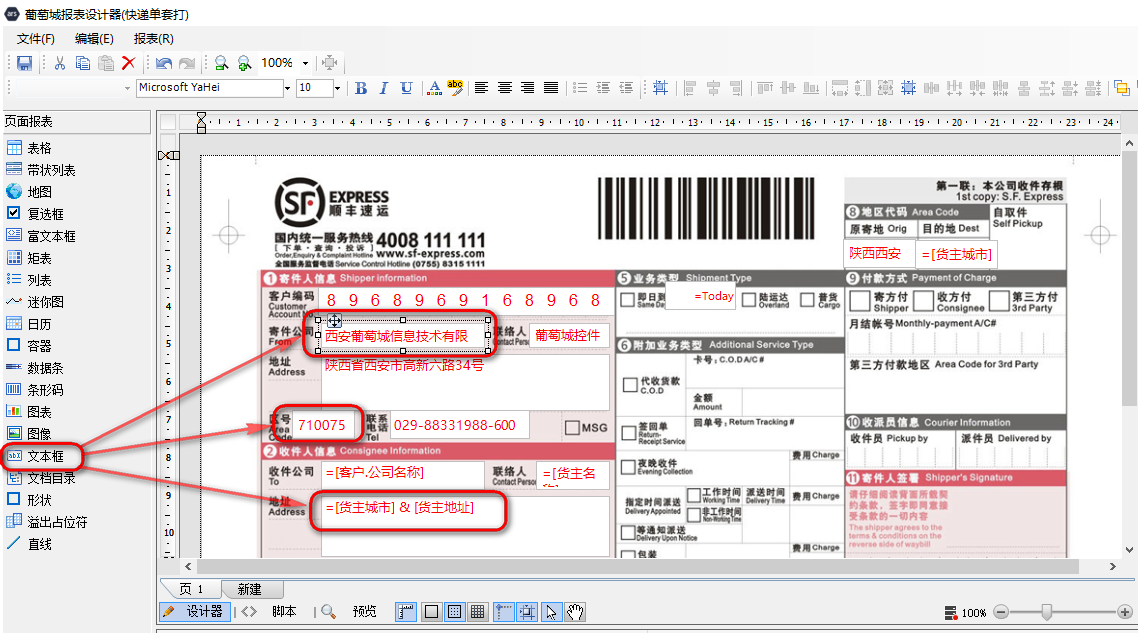The height and width of the screenshot is (636, 1141).
Task: Select the =Today expression textbox
Action: (700, 296)
